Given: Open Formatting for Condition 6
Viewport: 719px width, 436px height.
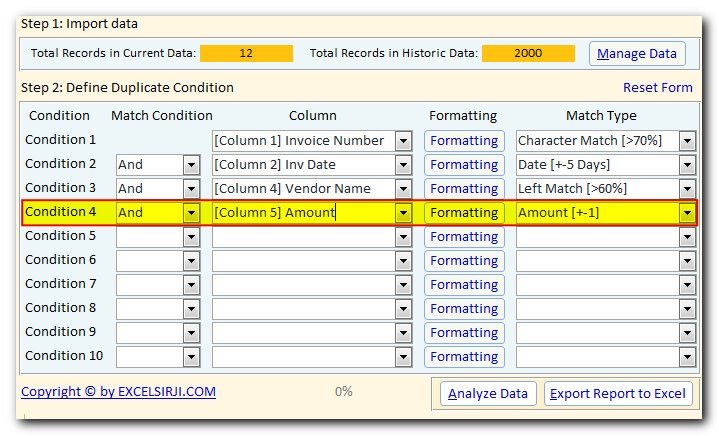Looking at the screenshot, I should pos(464,260).
